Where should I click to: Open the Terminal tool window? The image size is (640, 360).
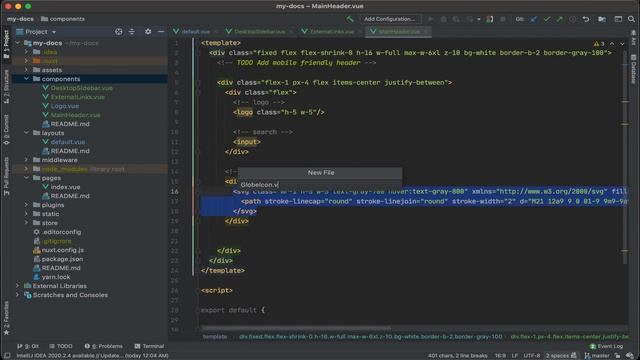pyautogui.click(x=149, y=346)
